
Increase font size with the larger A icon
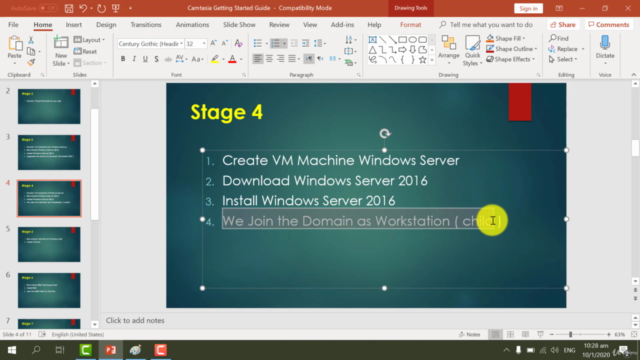point(213,43)
